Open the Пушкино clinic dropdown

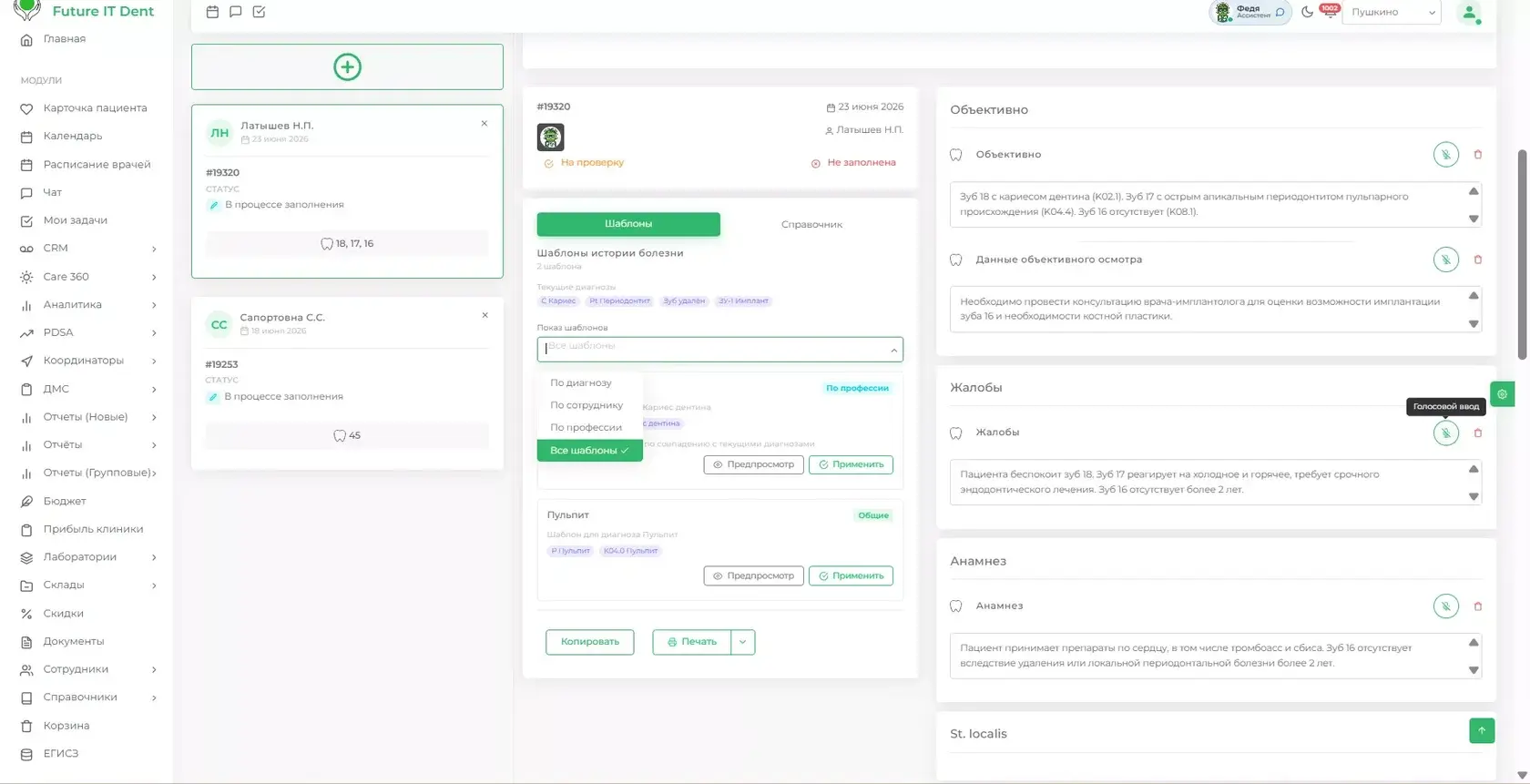(x=1391, y=12)
